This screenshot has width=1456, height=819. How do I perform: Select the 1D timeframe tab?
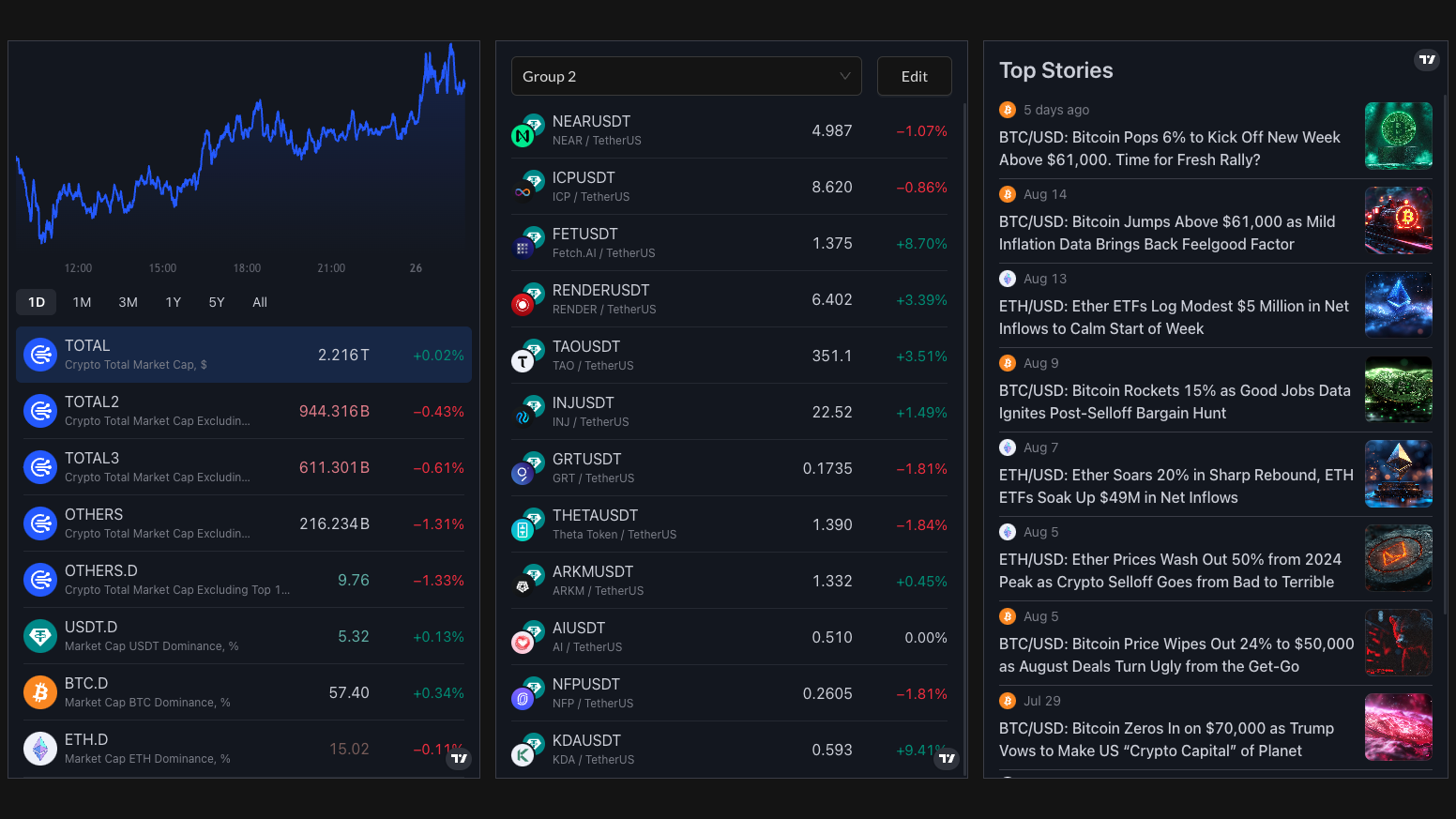point(37,302)
